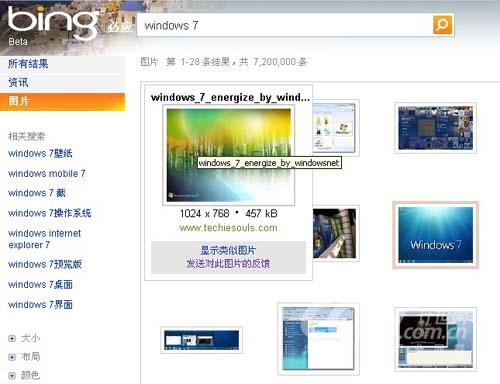This screenshot has height=384, width=500.
Task: Click the 相关搜索 heading
Action: coord(26,136)
